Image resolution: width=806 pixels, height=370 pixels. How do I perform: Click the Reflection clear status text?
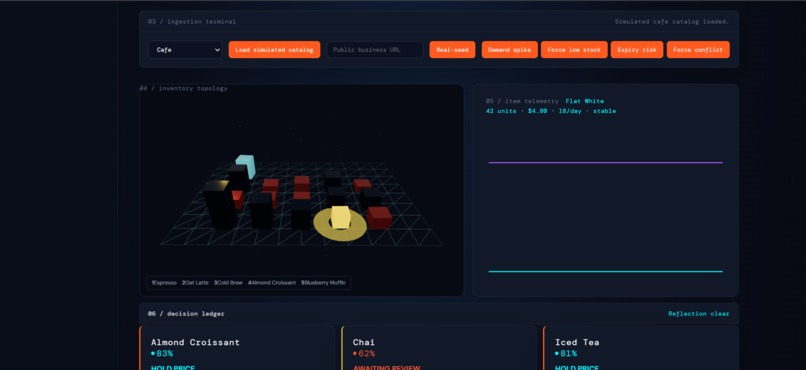(699, 313)
